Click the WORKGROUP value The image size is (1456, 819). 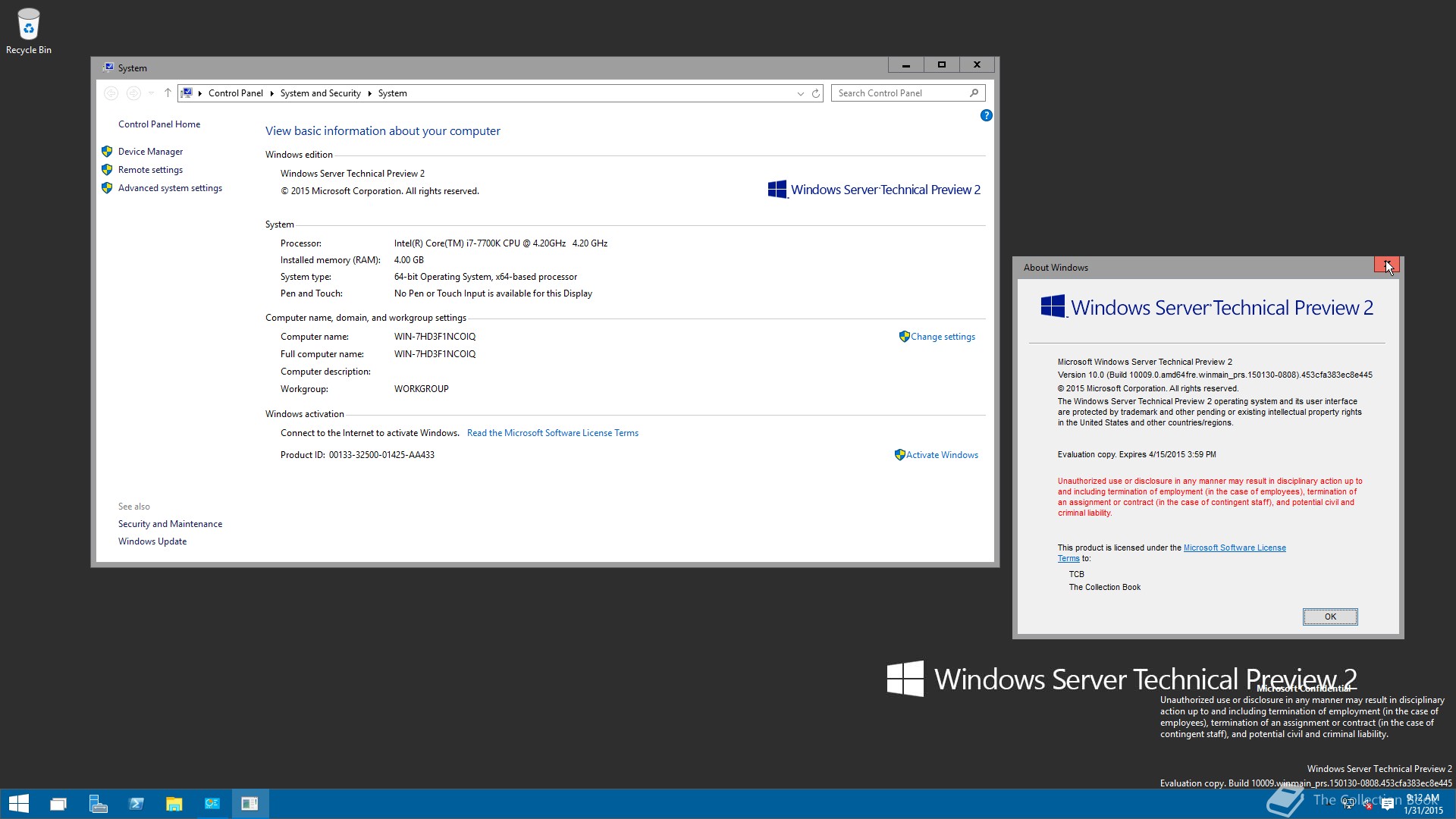coord(422,389)
